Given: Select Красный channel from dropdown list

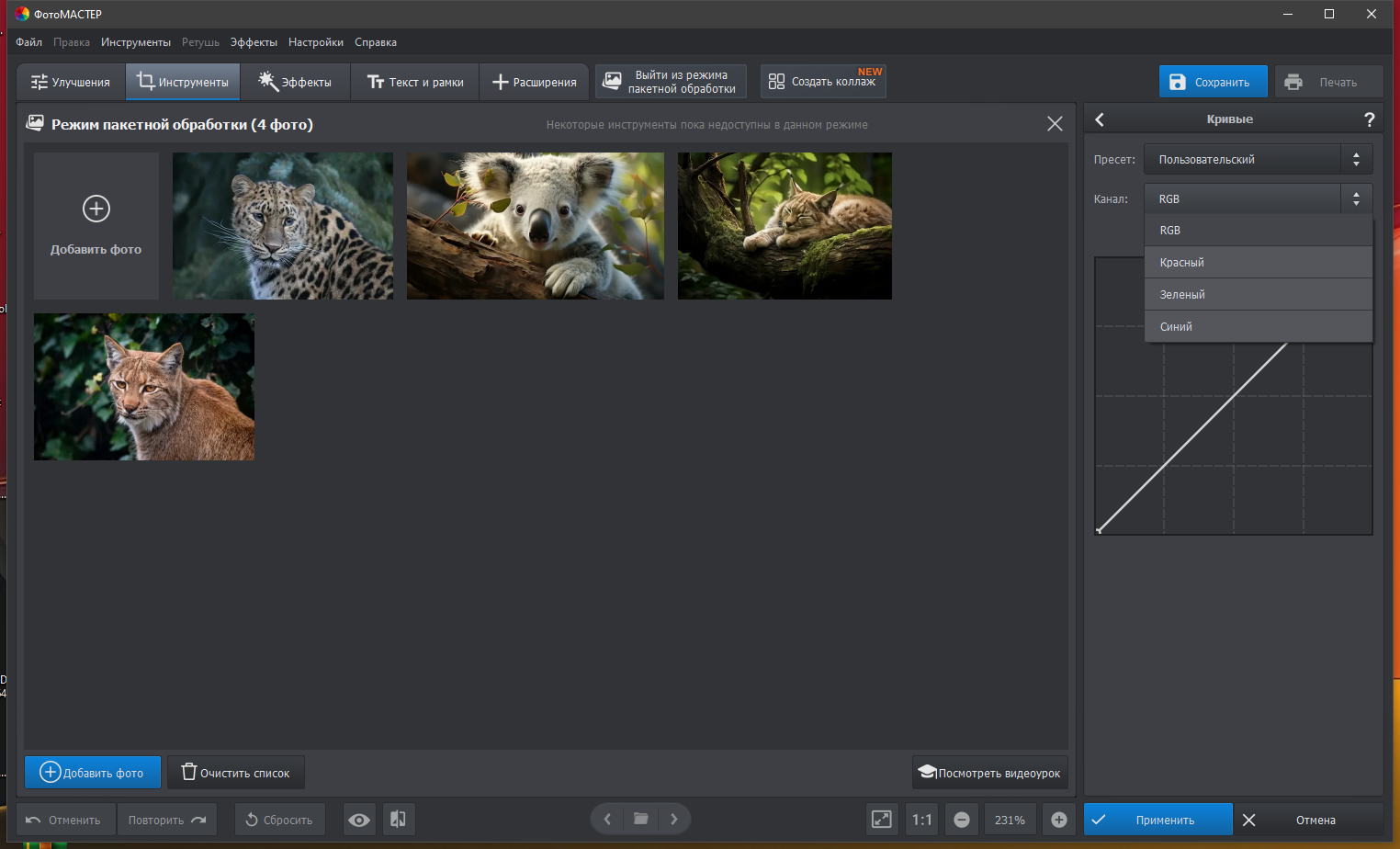Looking at the screenshot, I should pos(1258,263).
